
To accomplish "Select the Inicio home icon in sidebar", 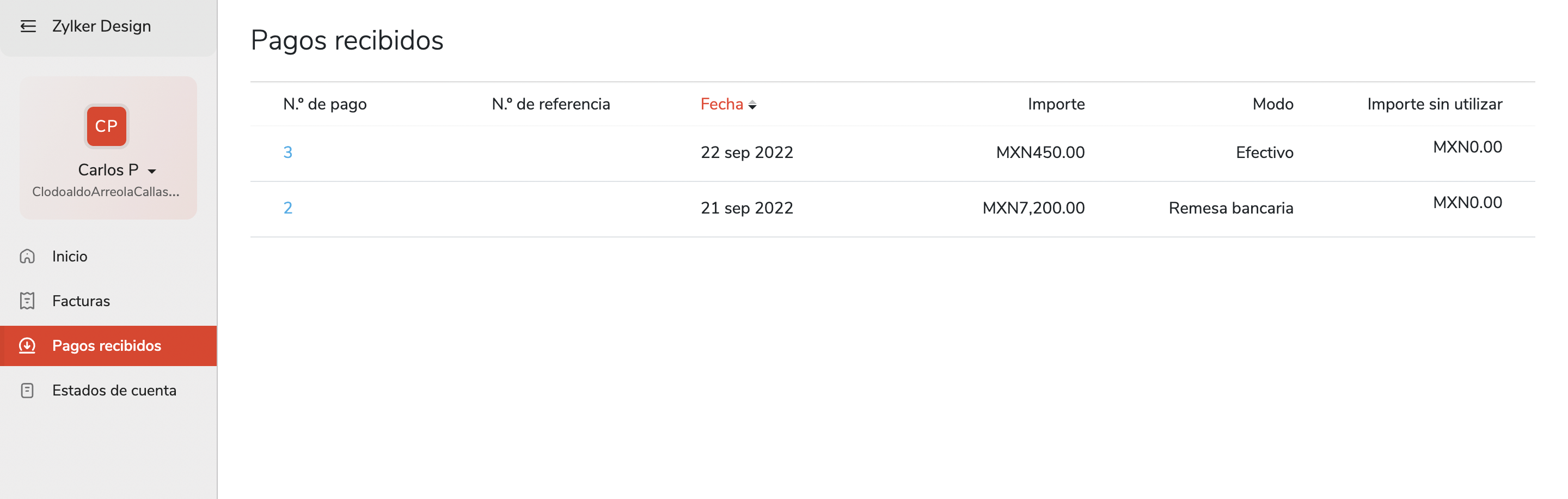I will pos(28,256).
